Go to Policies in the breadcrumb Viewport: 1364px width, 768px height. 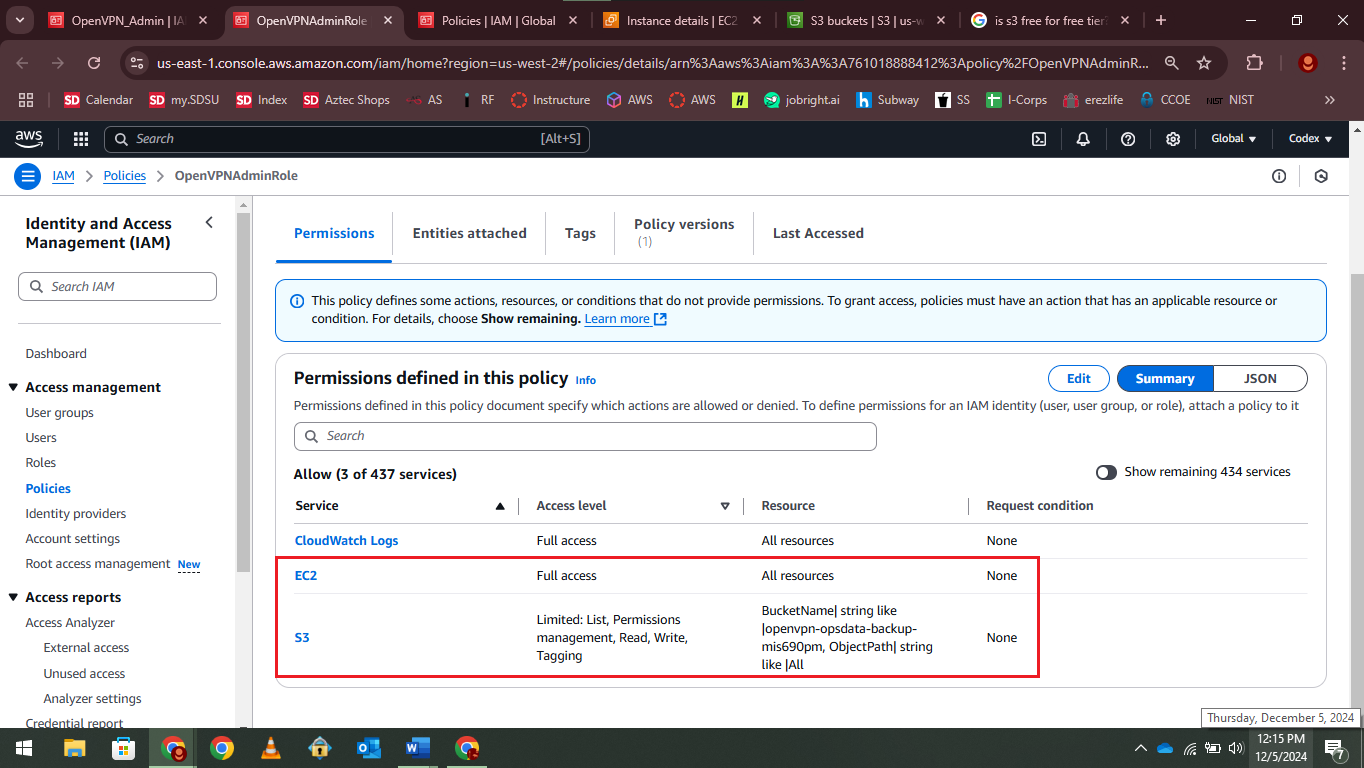click(x=125, y=176)
